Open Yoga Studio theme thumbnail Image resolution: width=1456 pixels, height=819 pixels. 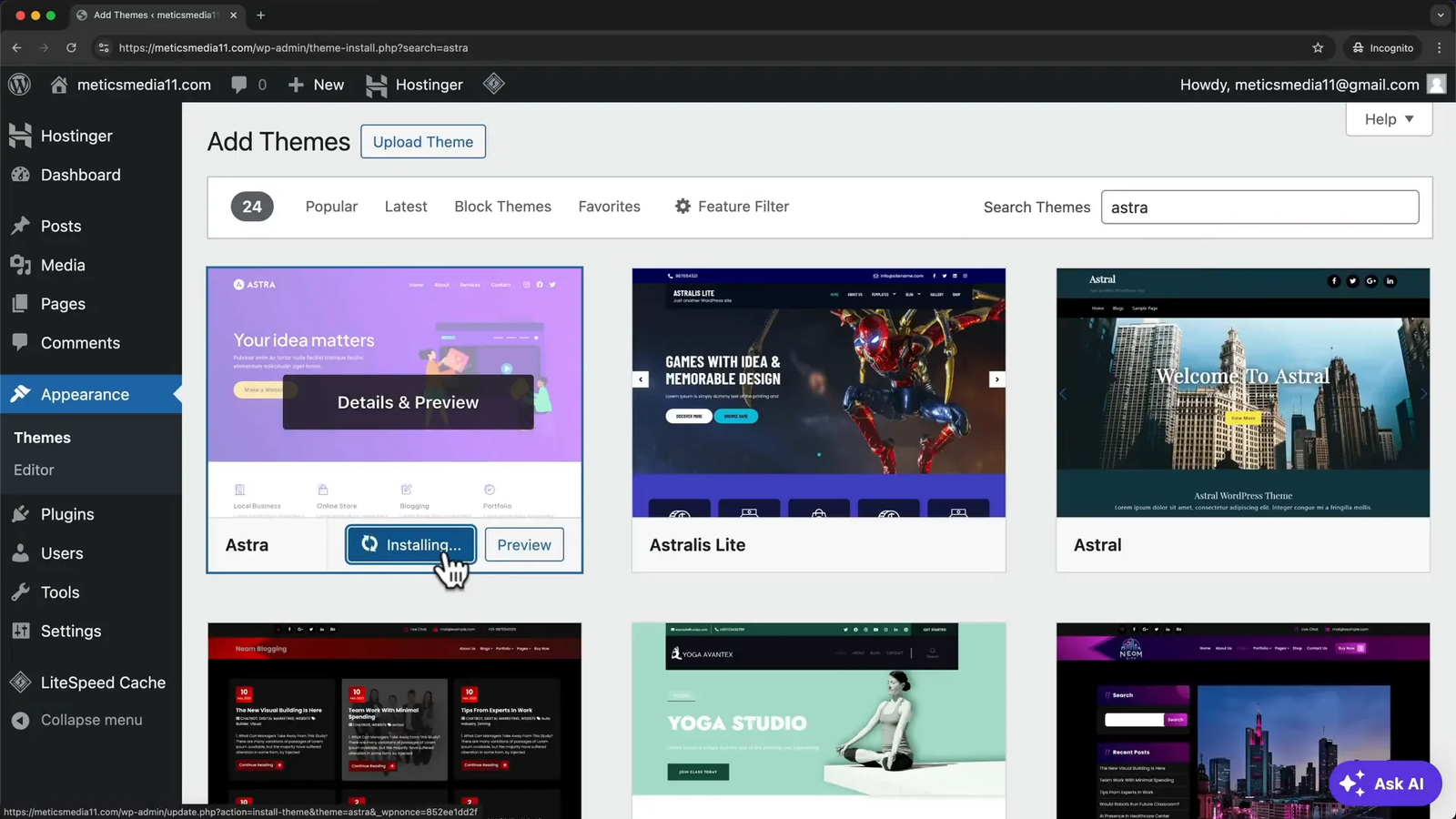[x=819, y=721]
